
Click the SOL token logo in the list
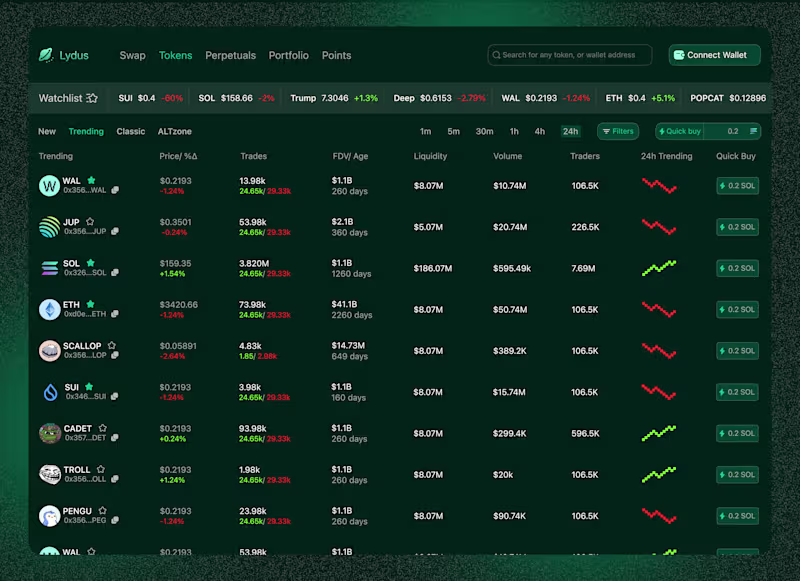[x=50, y=268]
